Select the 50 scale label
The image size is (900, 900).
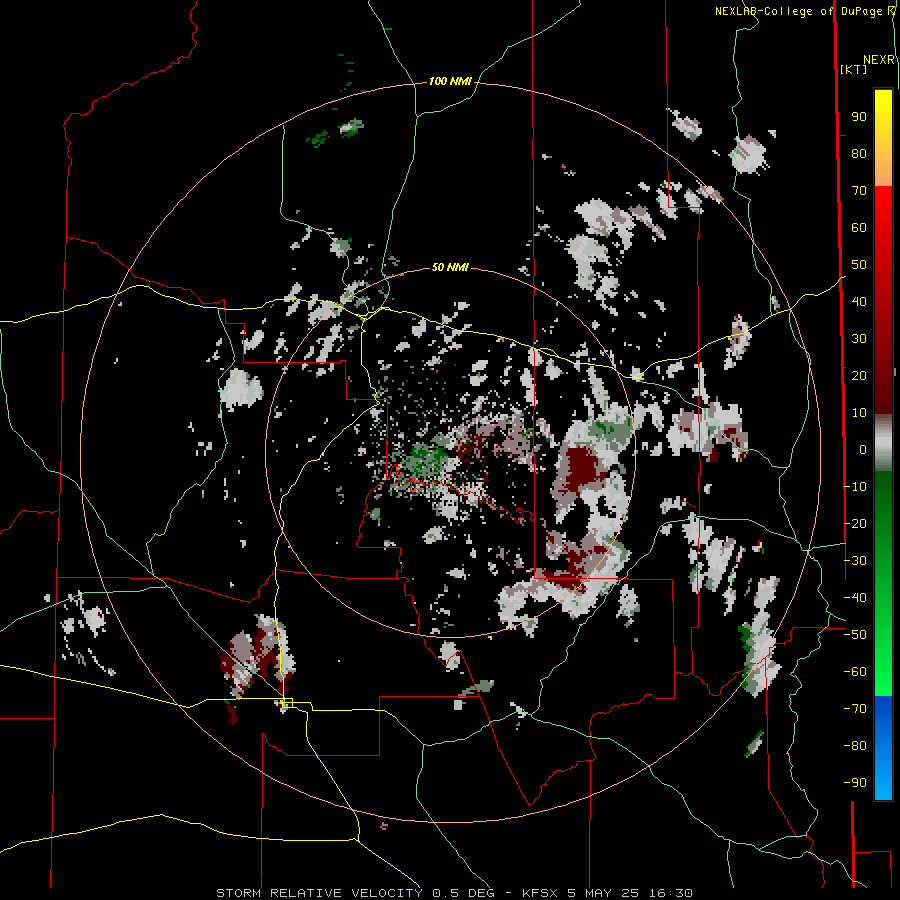tap(859, 265)
